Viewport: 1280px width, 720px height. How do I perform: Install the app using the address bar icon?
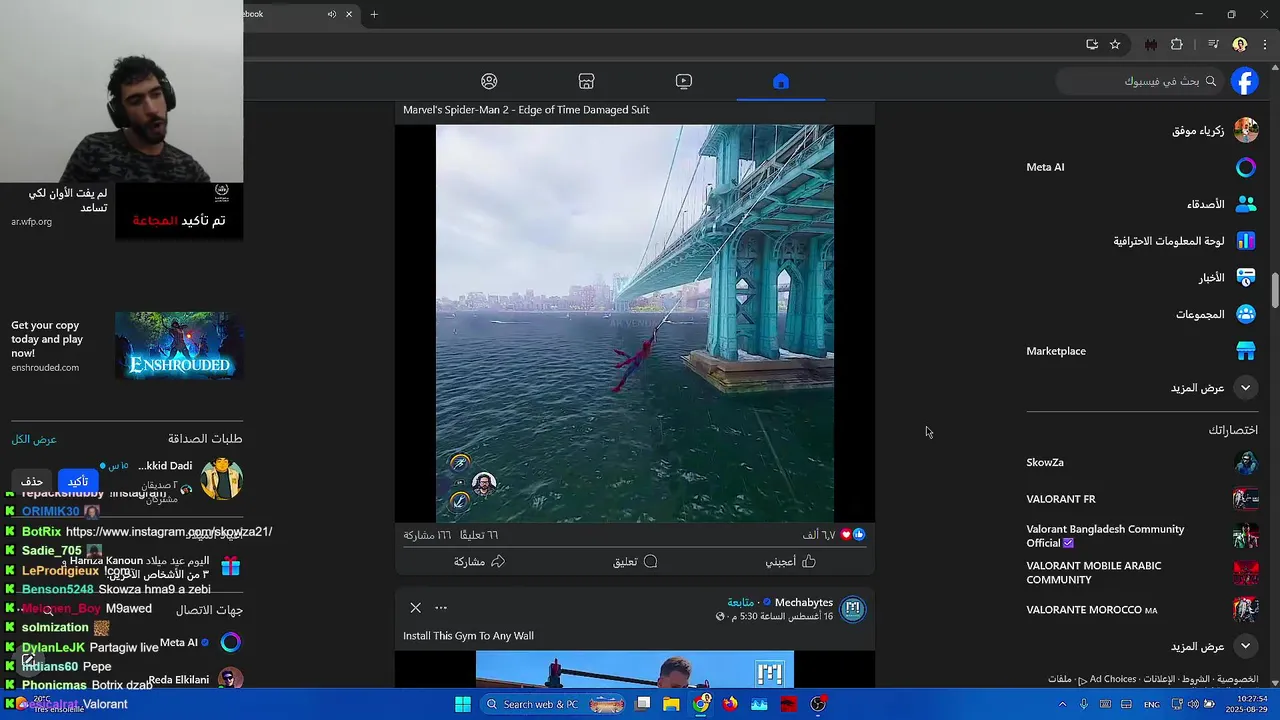(1092, 44)
